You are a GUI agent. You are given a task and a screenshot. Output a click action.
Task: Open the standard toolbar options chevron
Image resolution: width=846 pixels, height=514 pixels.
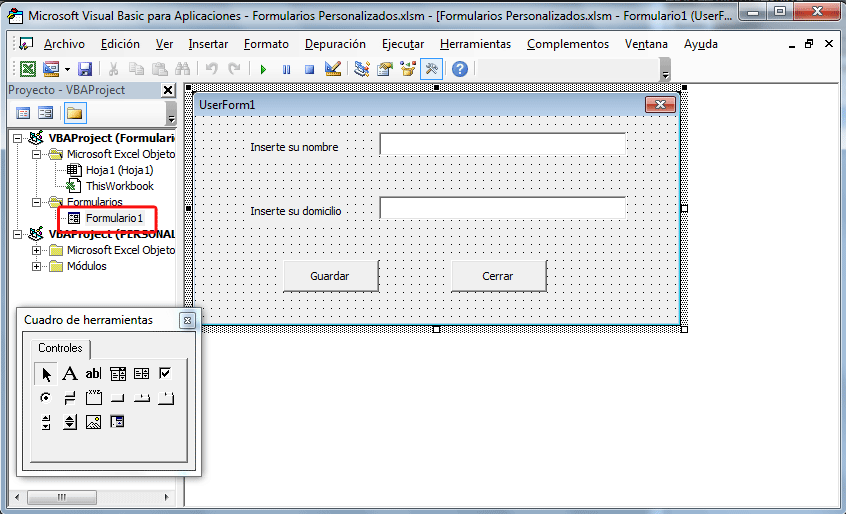click(x=665, y=70)
